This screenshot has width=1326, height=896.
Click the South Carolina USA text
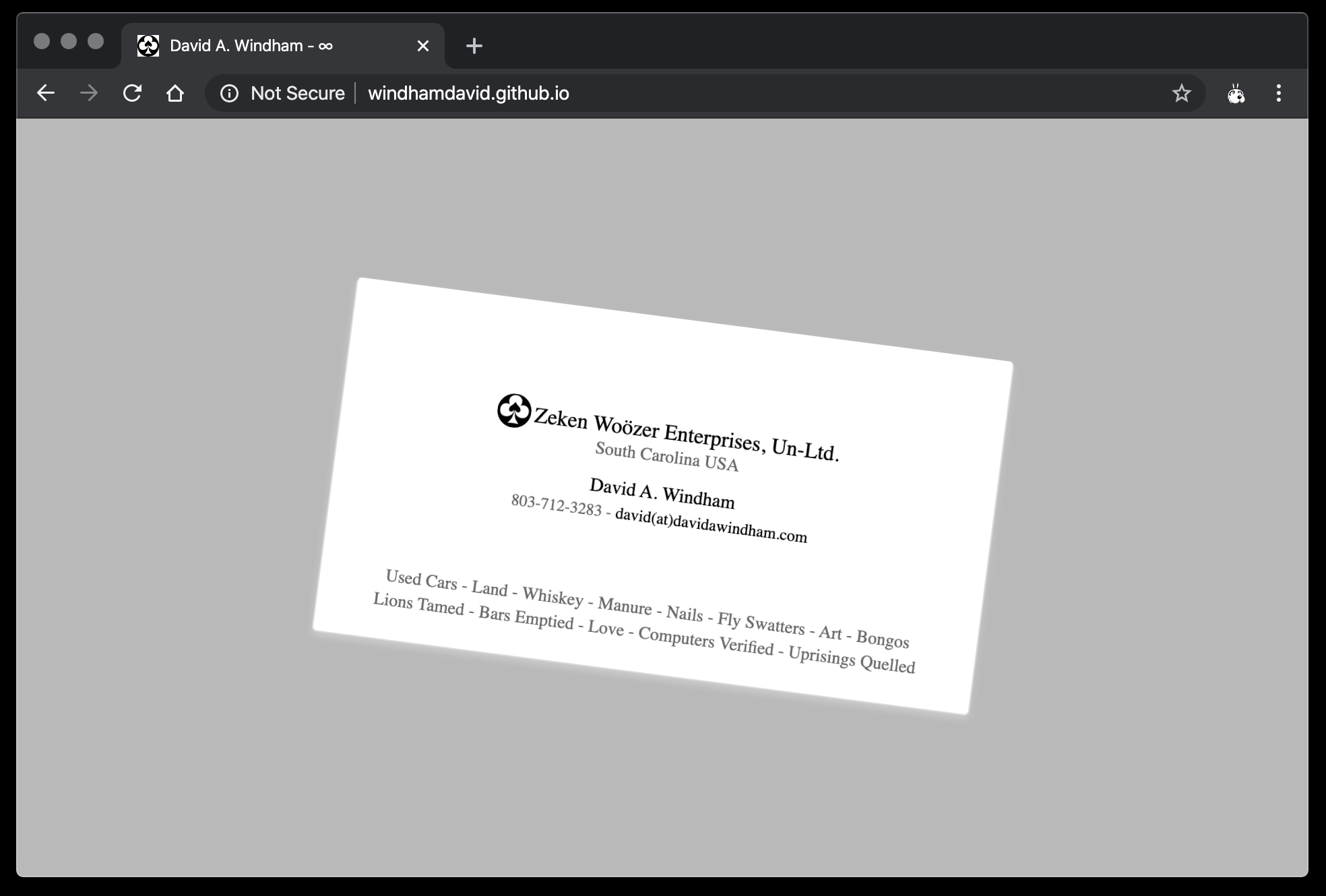point(666,457)
